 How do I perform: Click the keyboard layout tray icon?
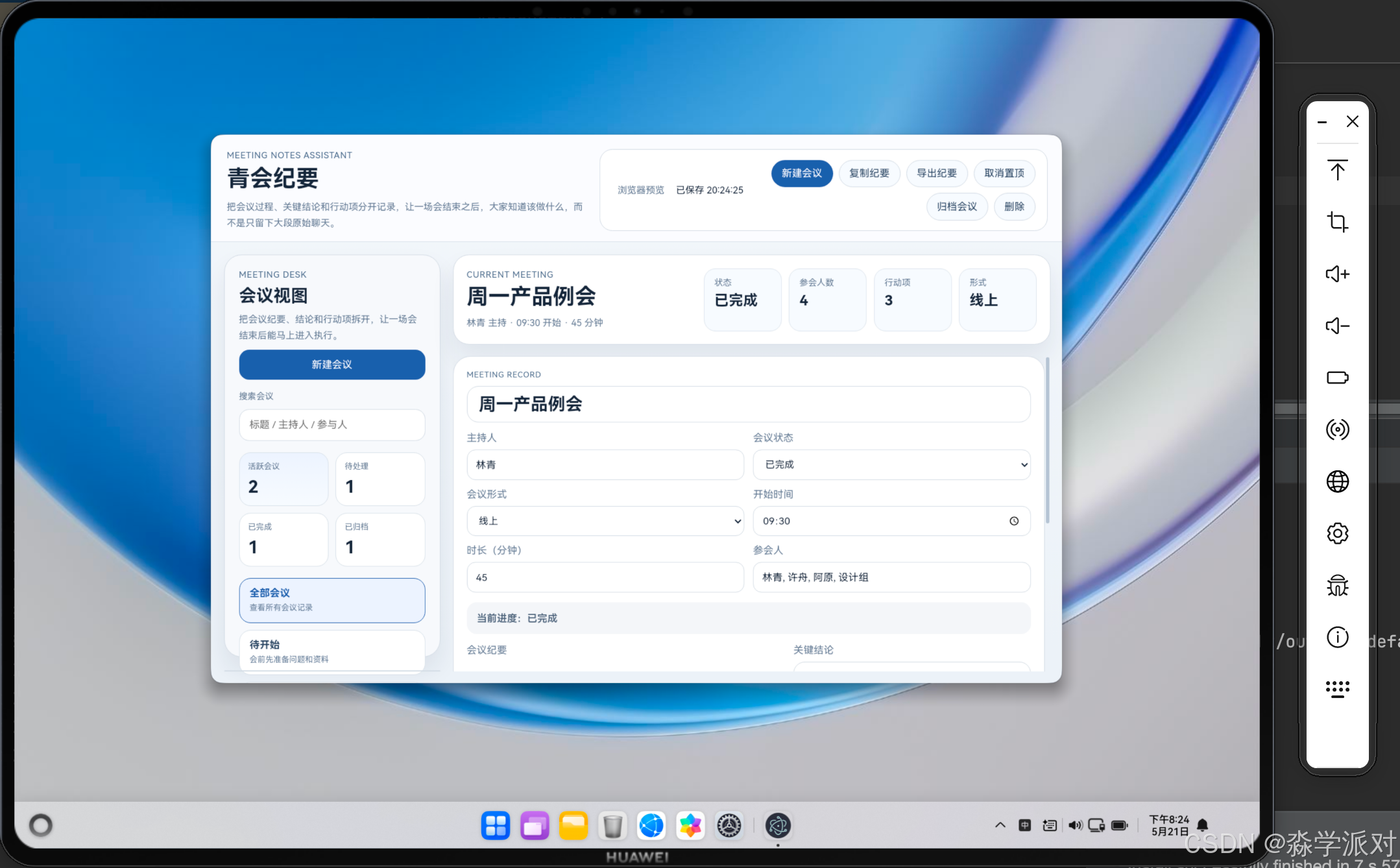click(x=1050, y=825)
